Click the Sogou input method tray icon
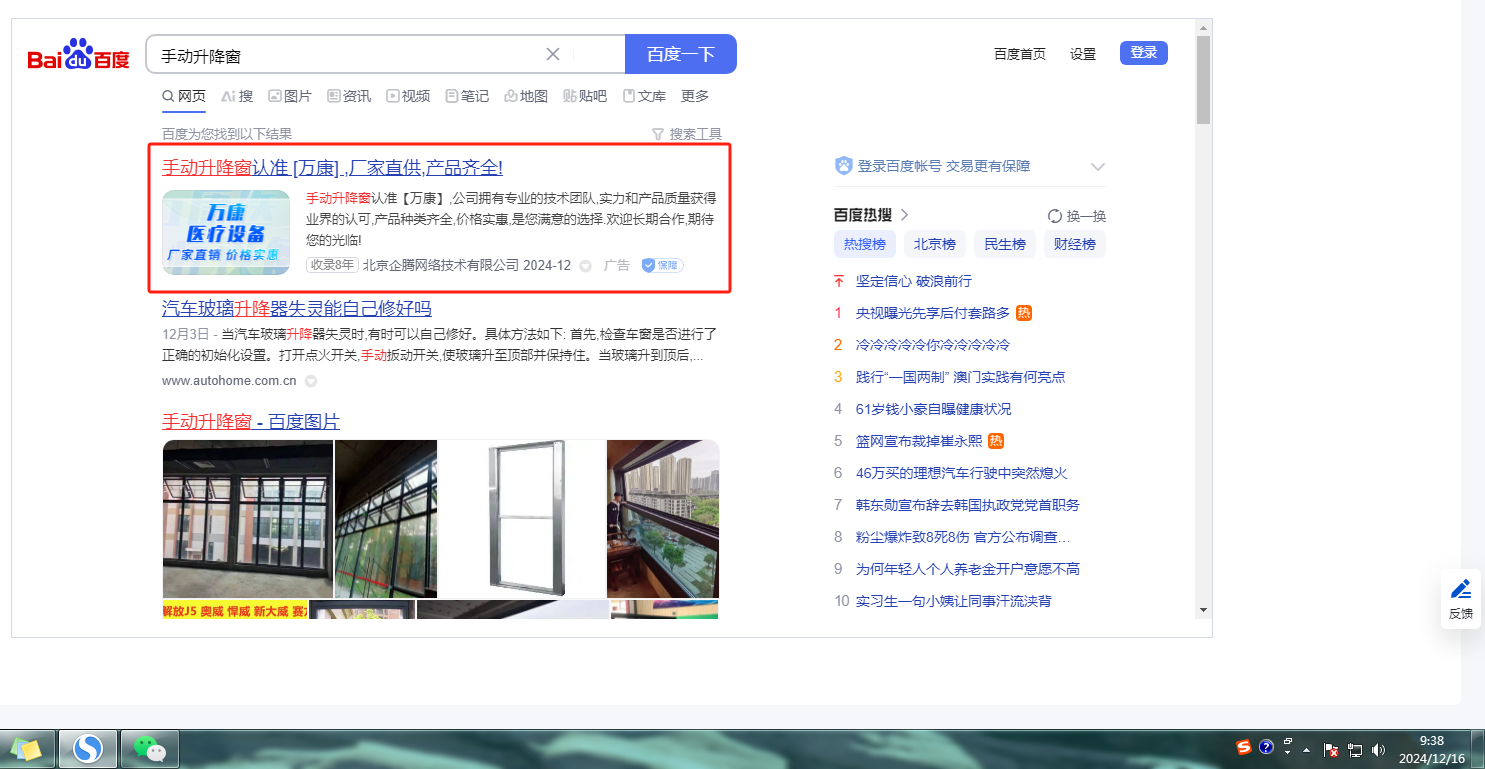The image size is (1485, 769). coord(1244,747)
